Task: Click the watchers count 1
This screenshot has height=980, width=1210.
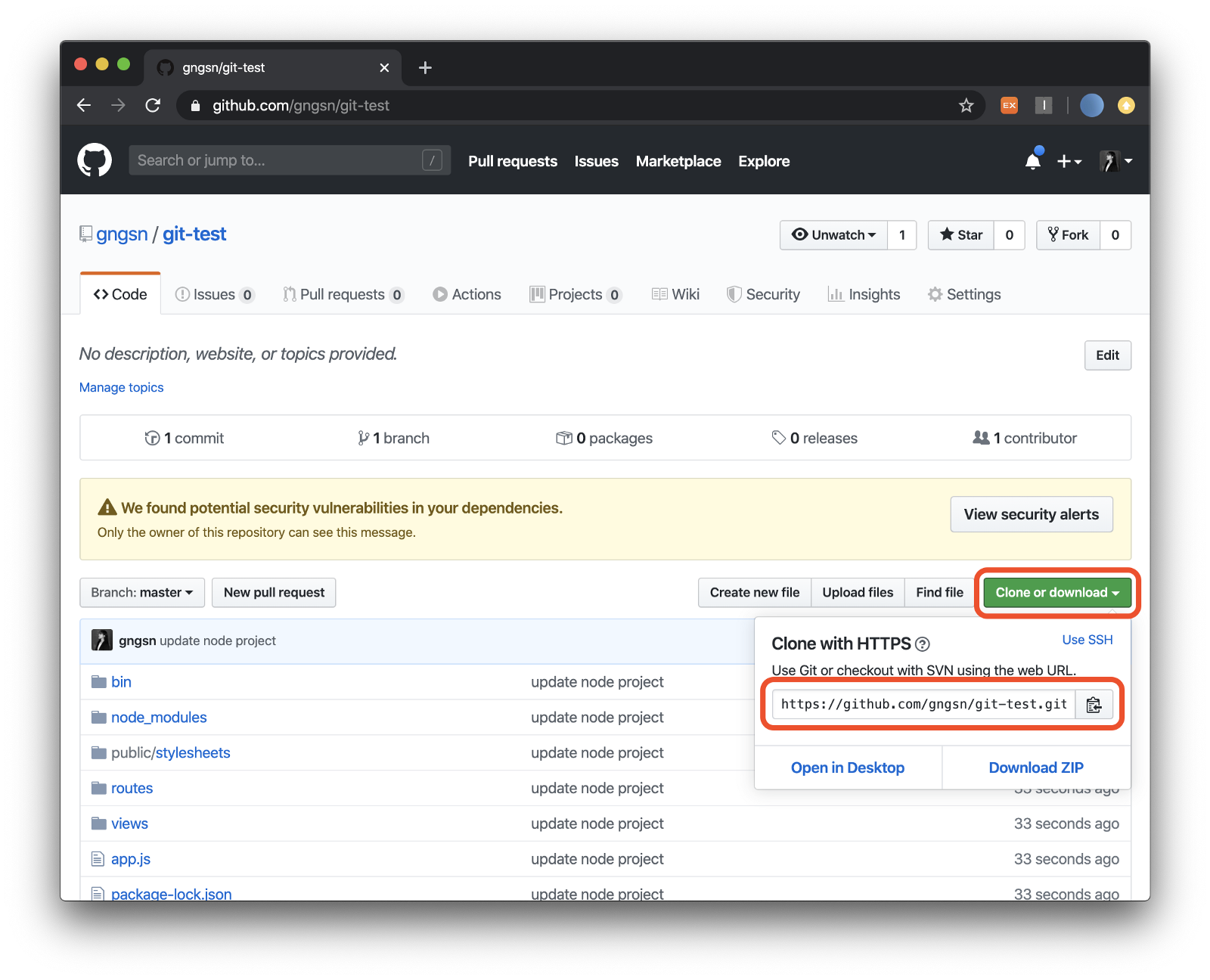Action: (902, 235)
